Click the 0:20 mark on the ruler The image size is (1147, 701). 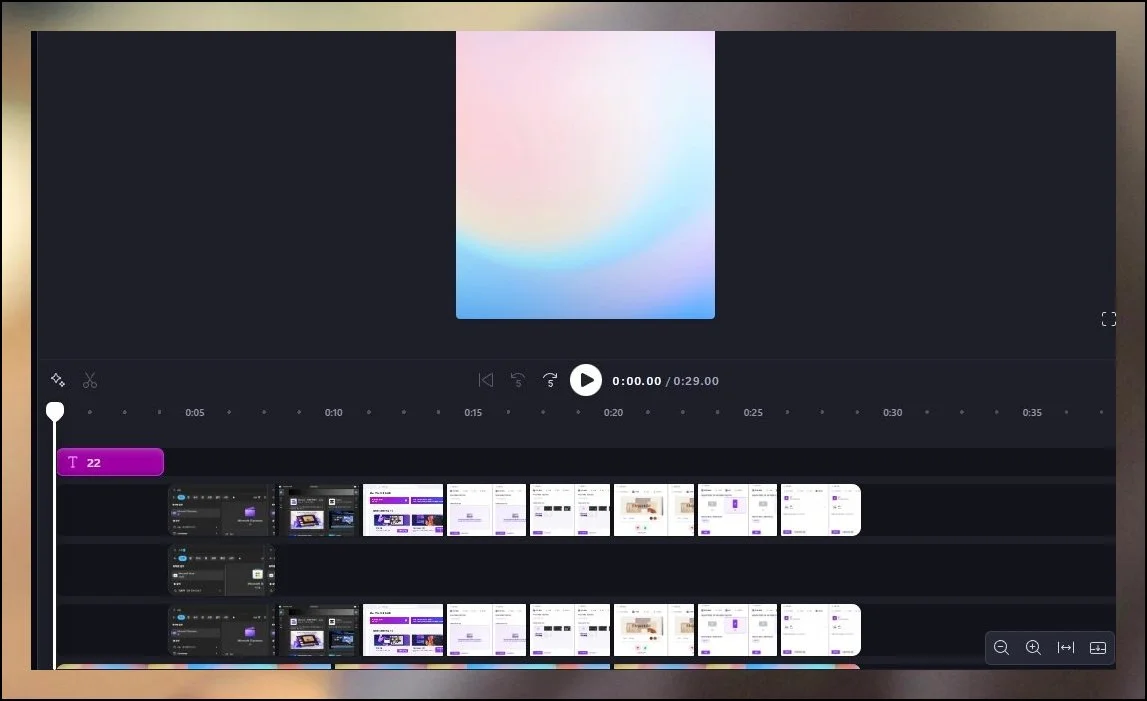tap(613, 412)
